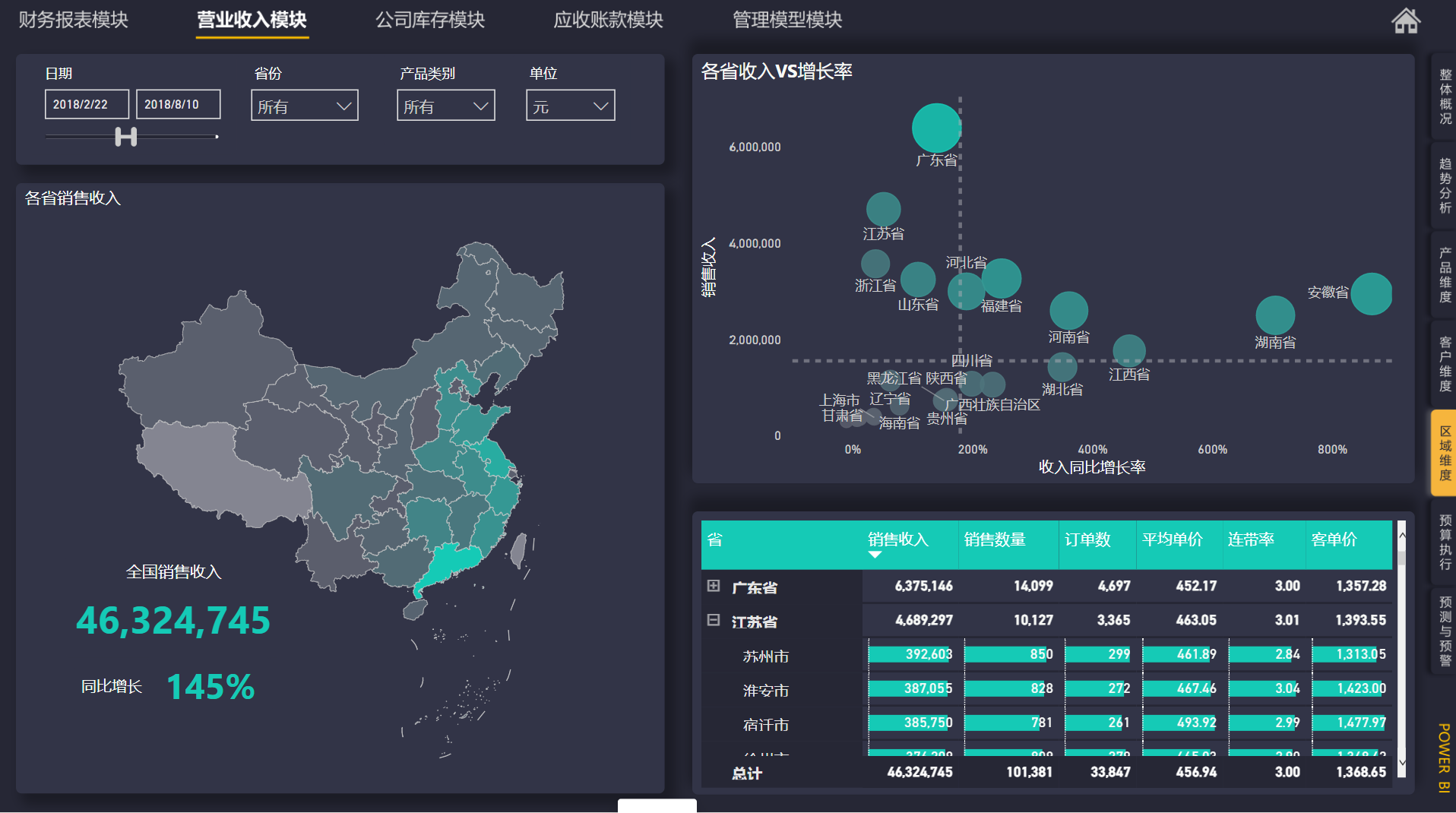Open the 产品类别 dropdown filter
This screenshot has height=813, width=1456.
[x=445, y=106]
